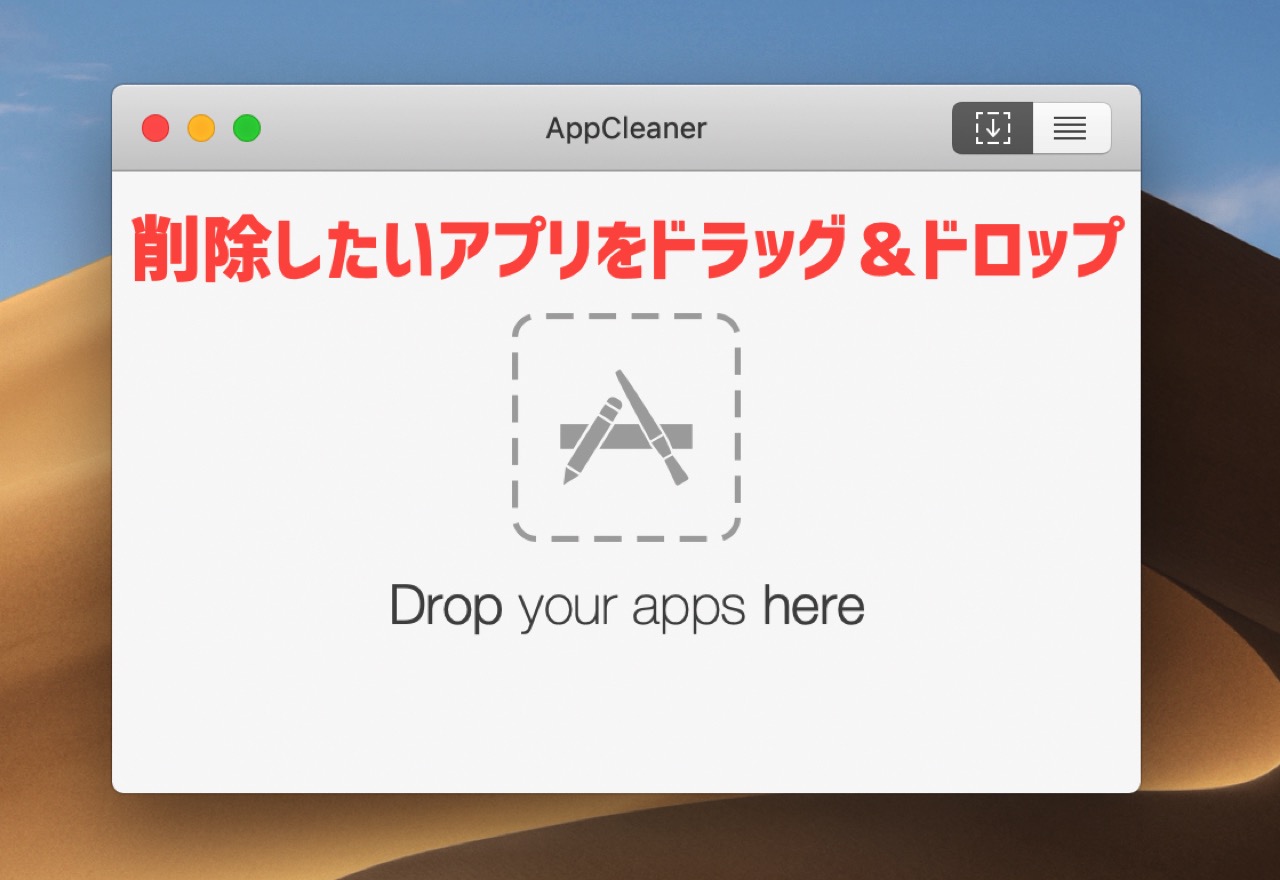Switch to application list view
1280x880 pixels.
1071,128
